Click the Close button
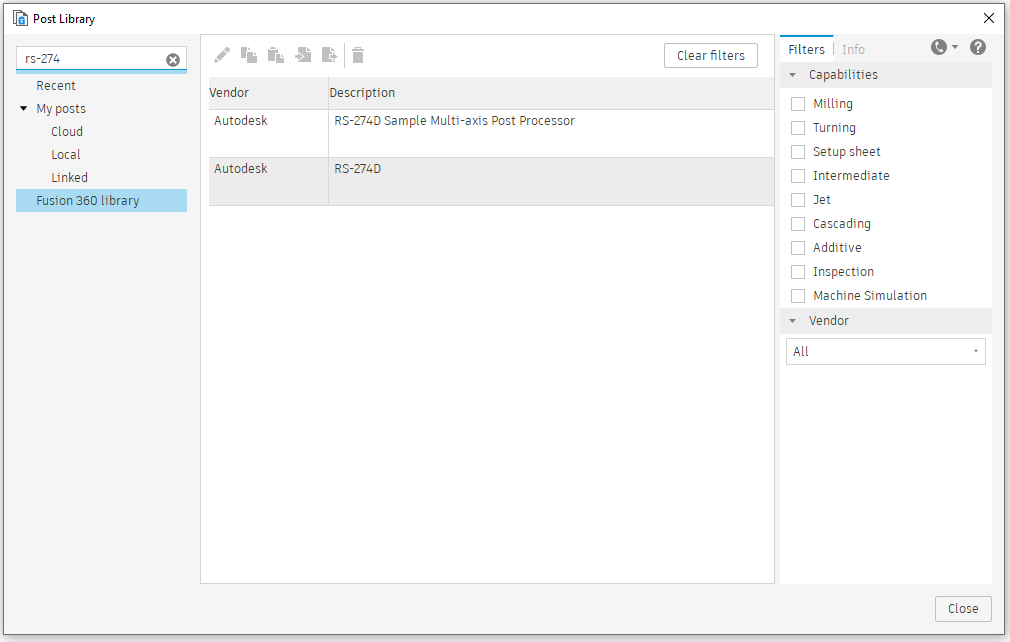Screen dimensions: 1010x642 tap(962, 608)
